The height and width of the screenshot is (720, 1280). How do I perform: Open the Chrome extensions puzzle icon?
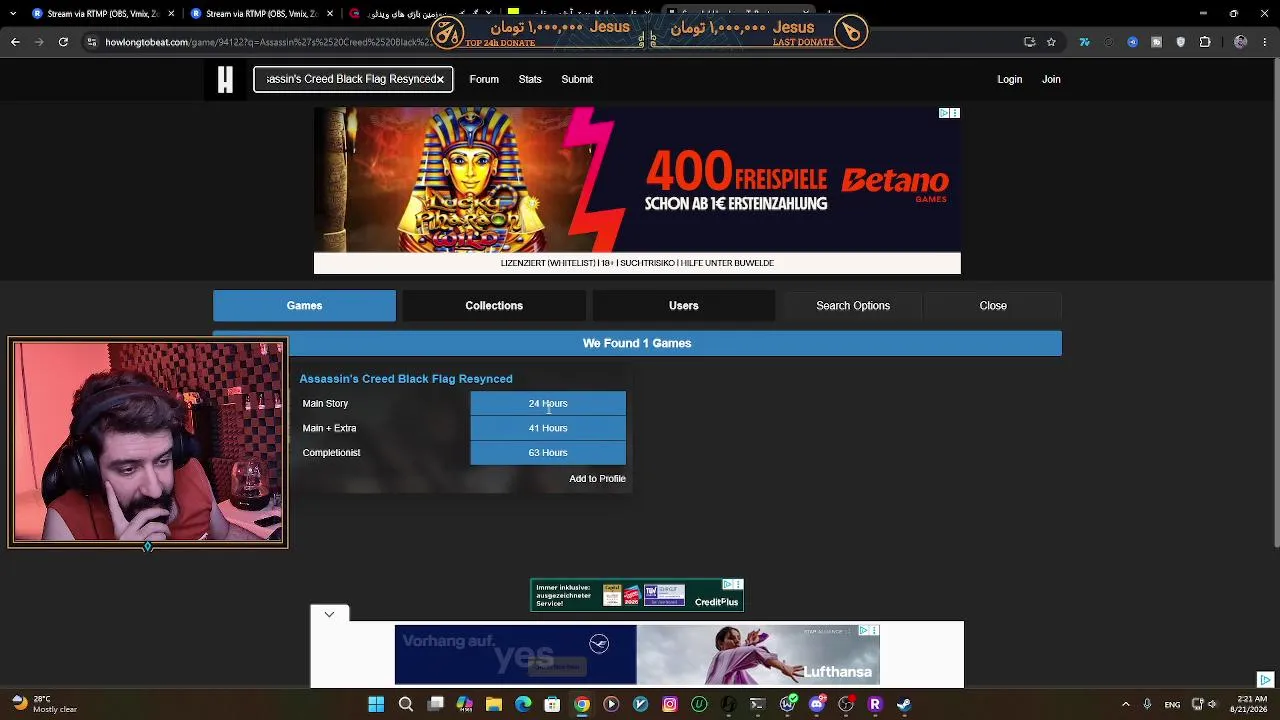[1205, 42]
